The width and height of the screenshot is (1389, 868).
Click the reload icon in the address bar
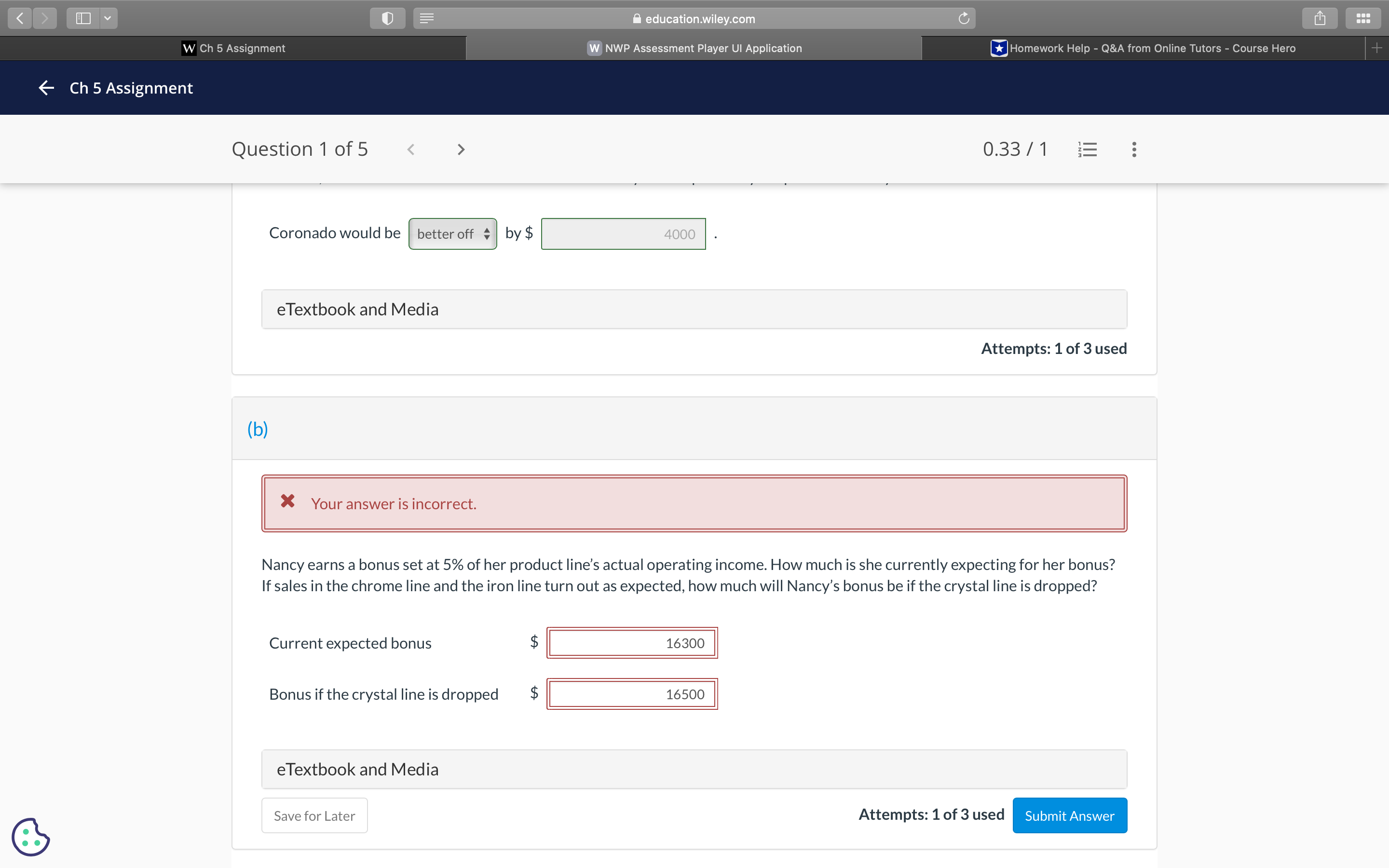[x=963, y=18]
